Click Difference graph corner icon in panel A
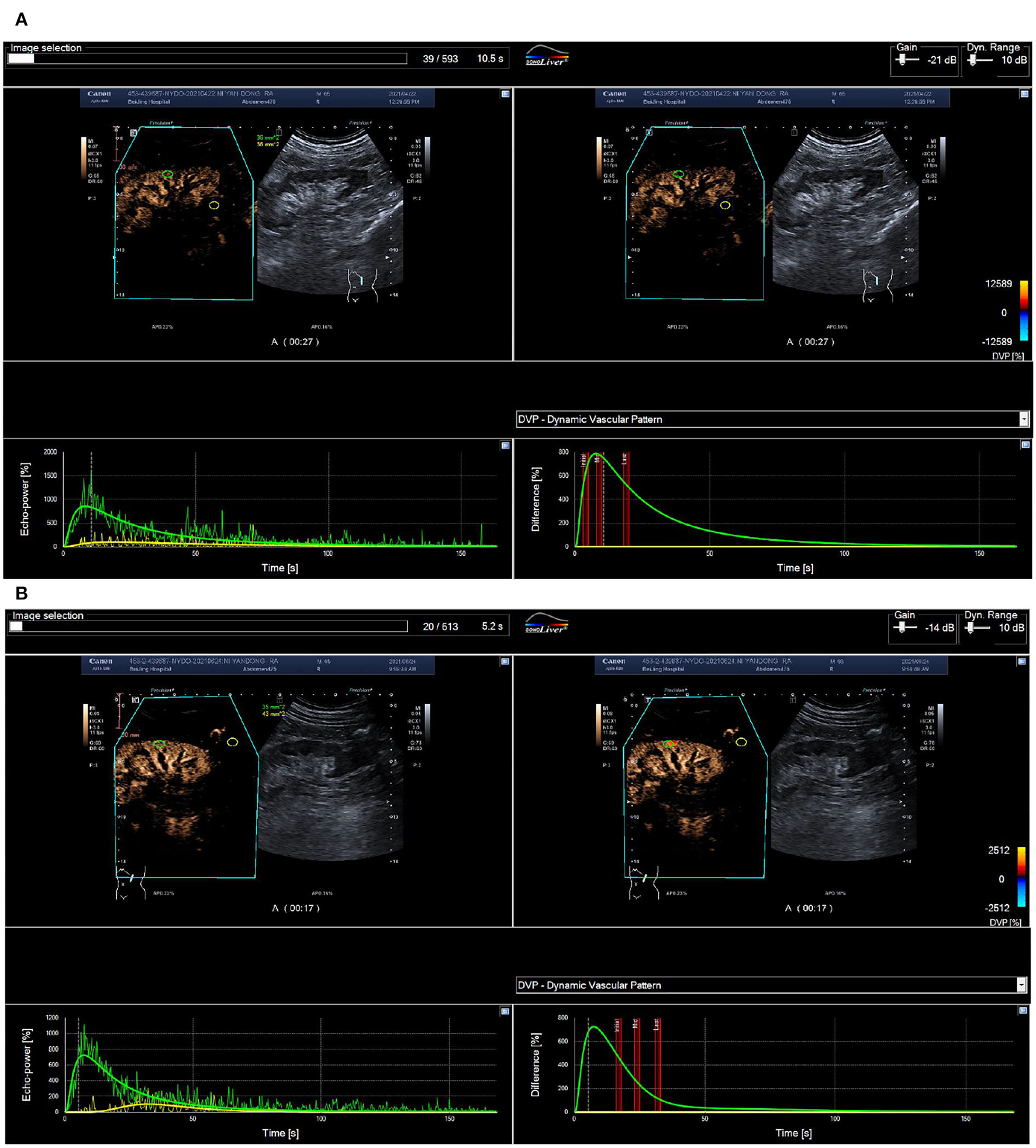Viewport: 1036px width, 1148px height. click(x=1025, y=444)
